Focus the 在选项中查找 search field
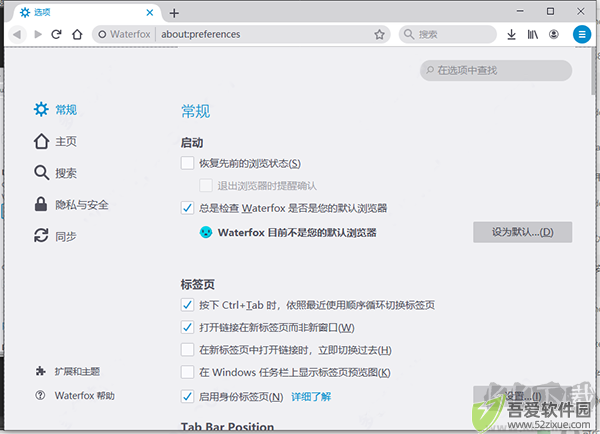The width and height of the screenshot is (600, 434). (x=496, y=70)
